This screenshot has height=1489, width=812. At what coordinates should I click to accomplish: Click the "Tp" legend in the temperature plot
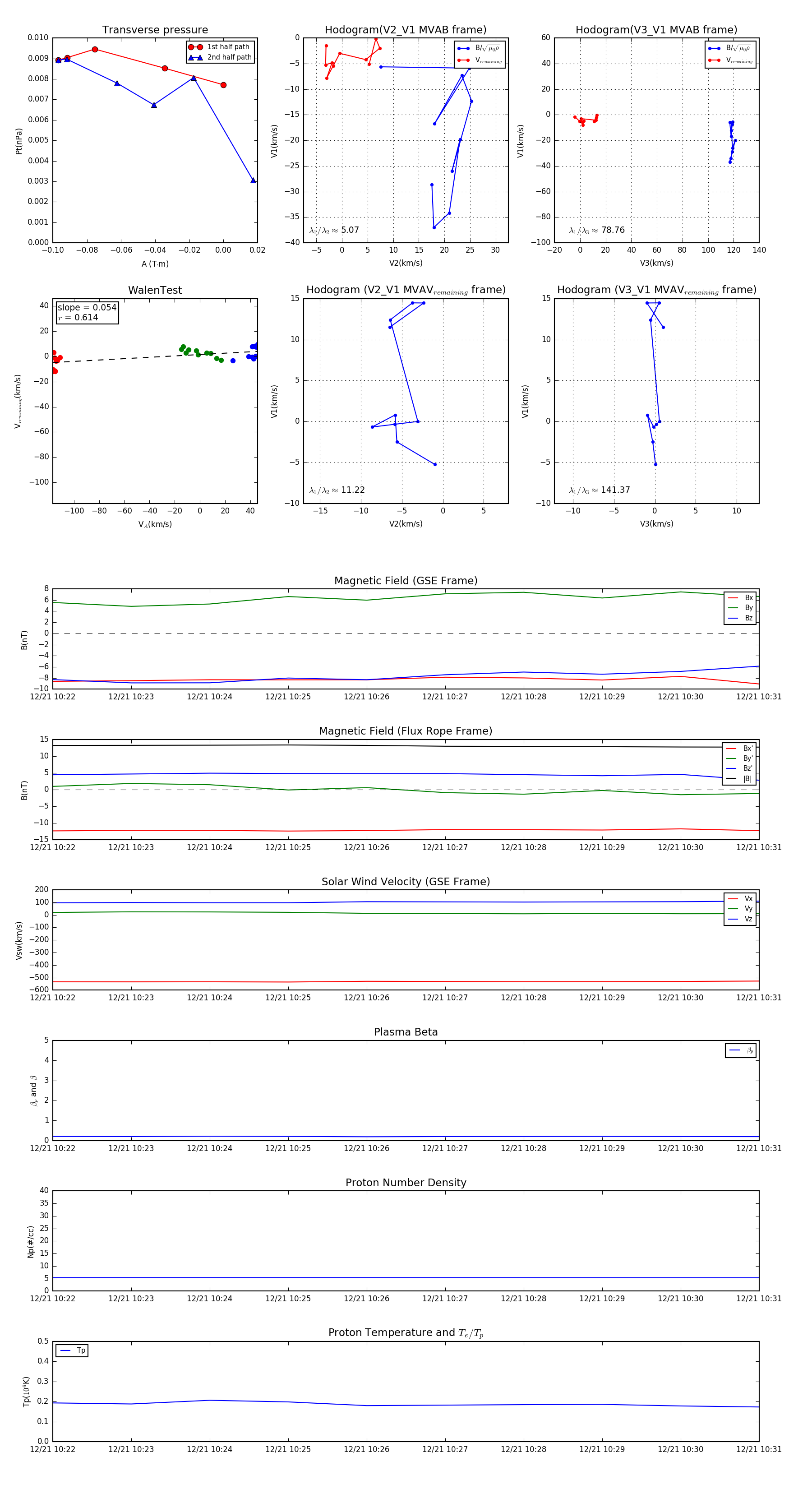click(x=72, y=1351)
